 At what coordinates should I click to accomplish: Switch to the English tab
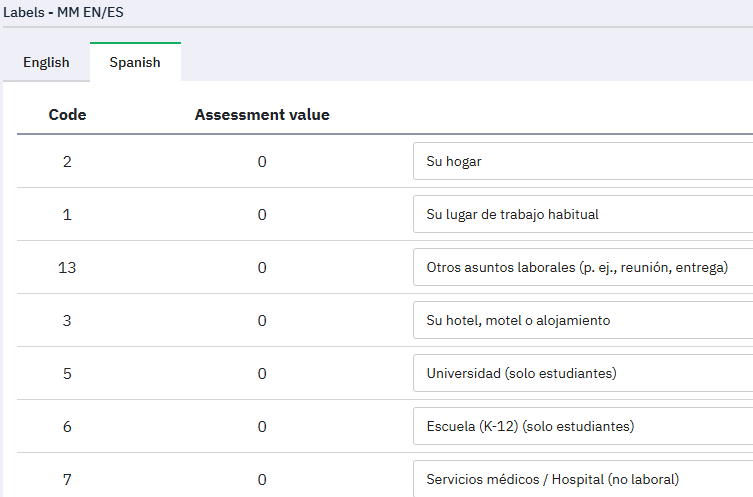click(46, 62)
